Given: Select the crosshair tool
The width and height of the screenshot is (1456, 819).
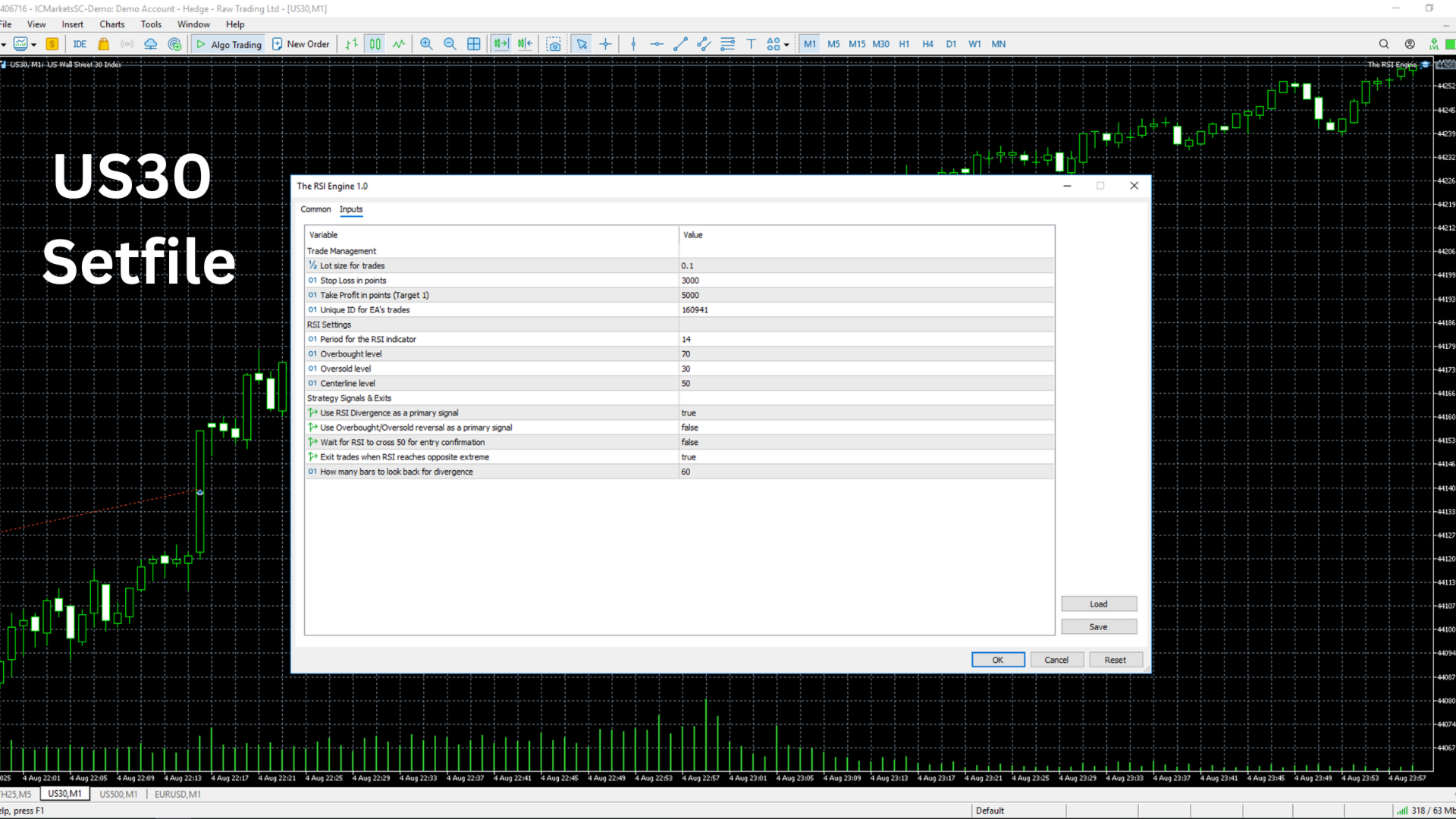Looking at the screenshot, I should [x=605, y=44].
